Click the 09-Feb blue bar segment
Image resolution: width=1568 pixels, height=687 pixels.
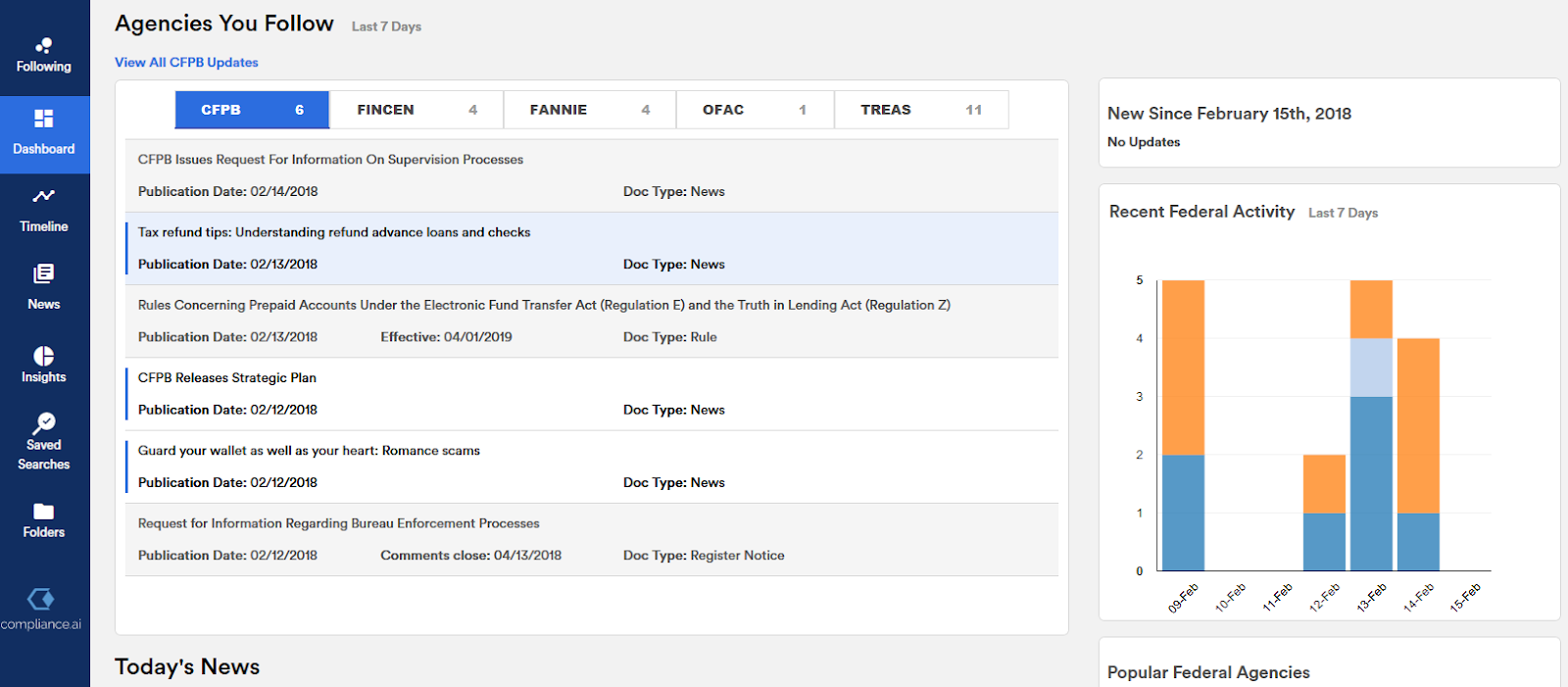[1183, 513]
